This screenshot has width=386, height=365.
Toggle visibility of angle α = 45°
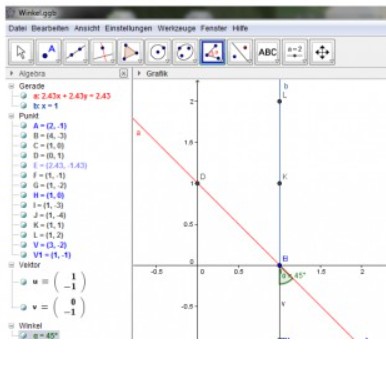[23, 335]
